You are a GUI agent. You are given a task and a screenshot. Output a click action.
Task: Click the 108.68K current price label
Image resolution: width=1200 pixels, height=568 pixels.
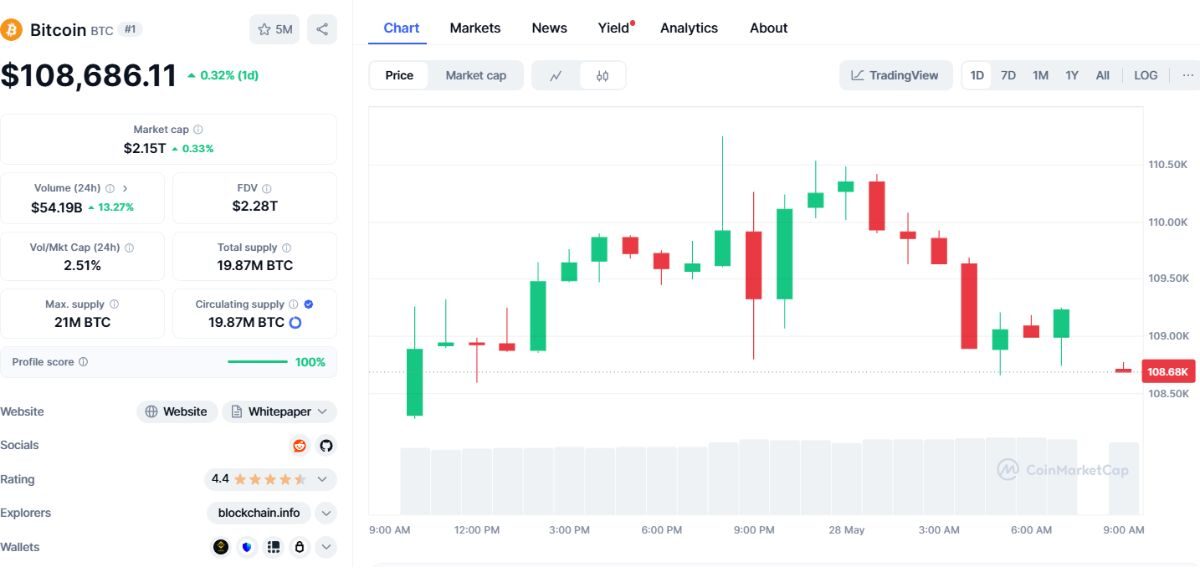[1168, 372]
